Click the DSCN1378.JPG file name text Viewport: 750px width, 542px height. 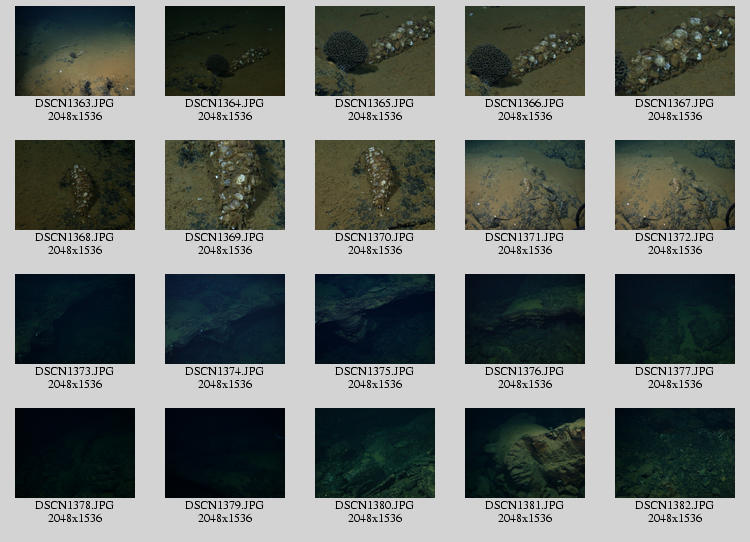pos(75,505)
